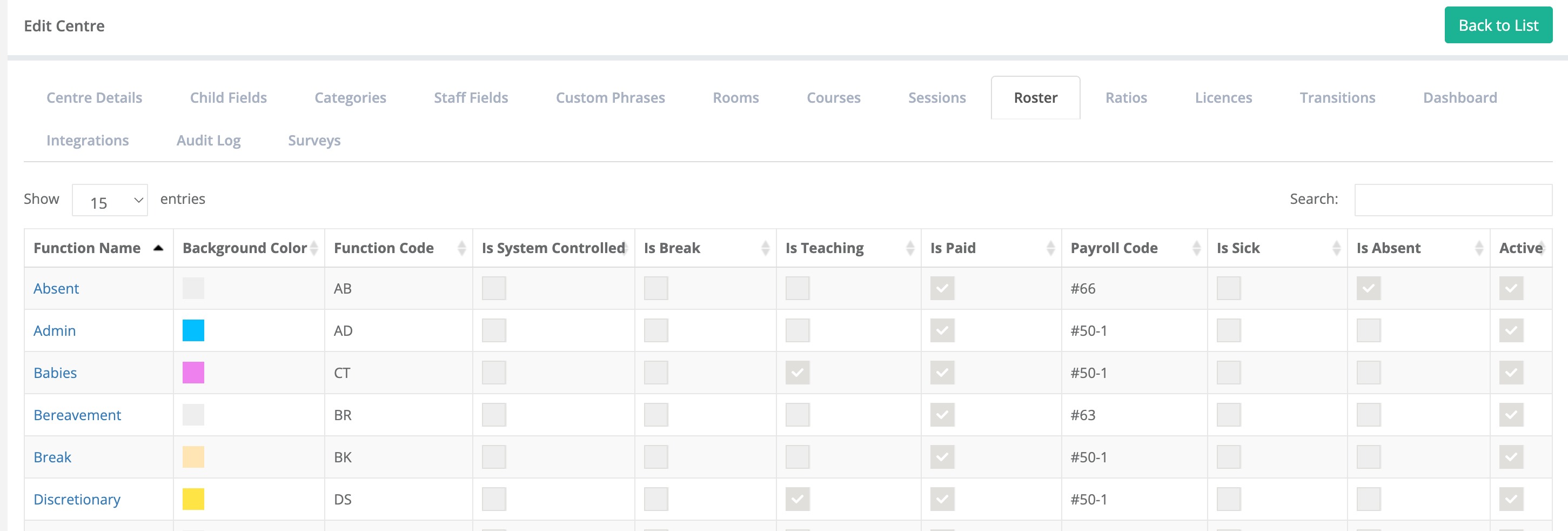Image resolution: width=1568 pixels, height=531 pixels.
Task: Click the Admin blue color swatch
Action: tap(193, 330)
